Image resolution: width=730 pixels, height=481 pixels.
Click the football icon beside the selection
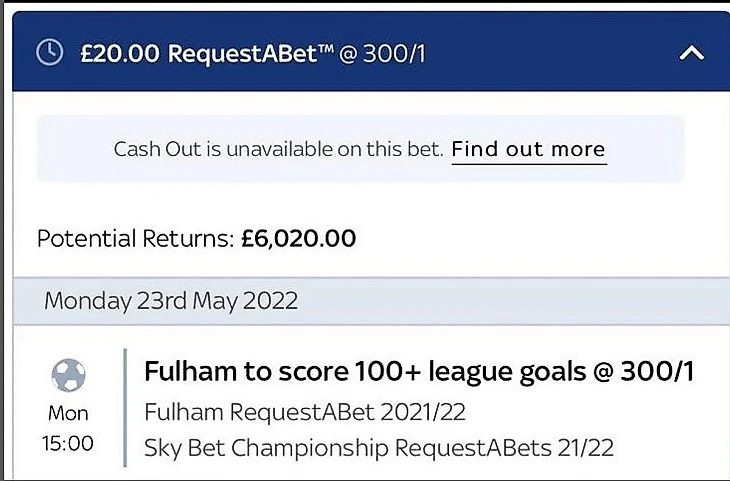tap(68, 376)
